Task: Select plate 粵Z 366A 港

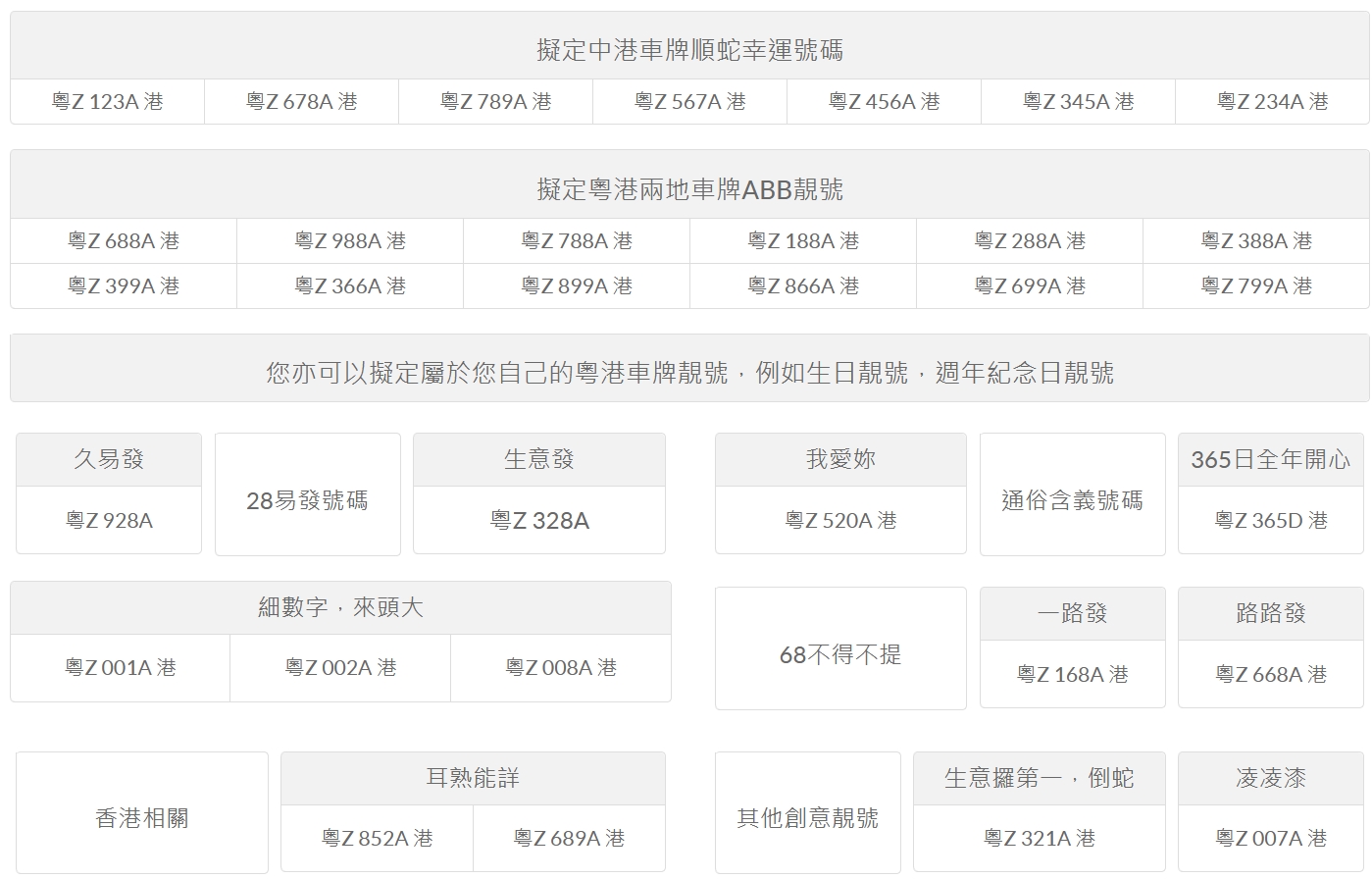Action: coord(350,286)
